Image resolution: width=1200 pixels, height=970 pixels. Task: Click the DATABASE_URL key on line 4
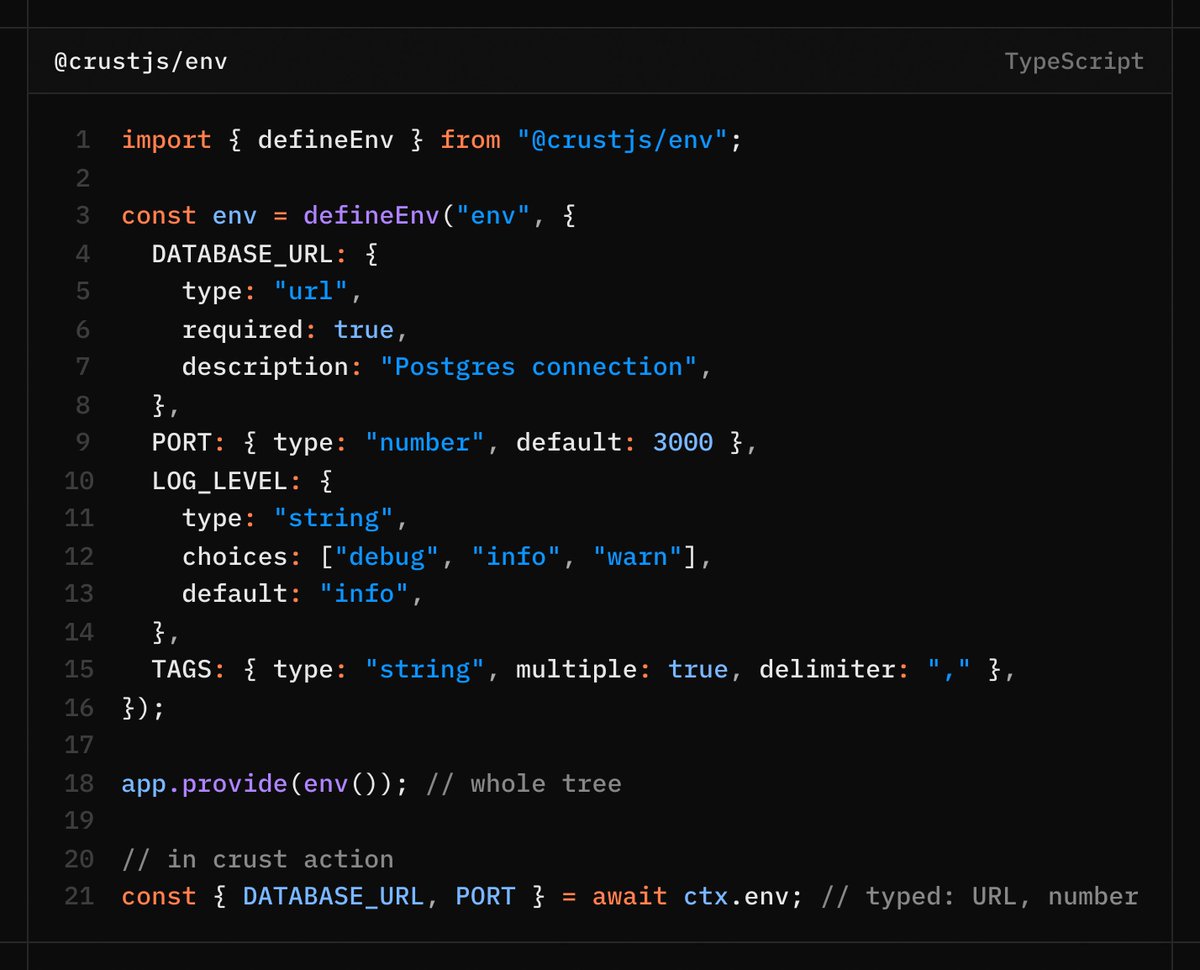coord(242,254)
